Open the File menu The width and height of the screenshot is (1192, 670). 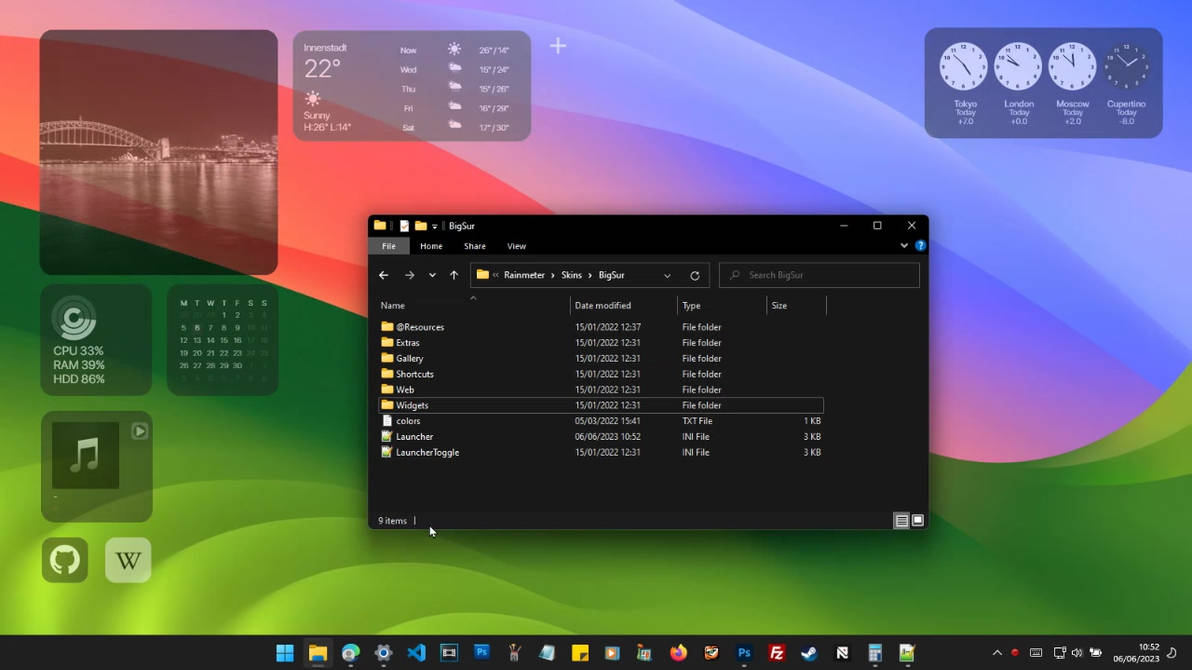[389, 246]
